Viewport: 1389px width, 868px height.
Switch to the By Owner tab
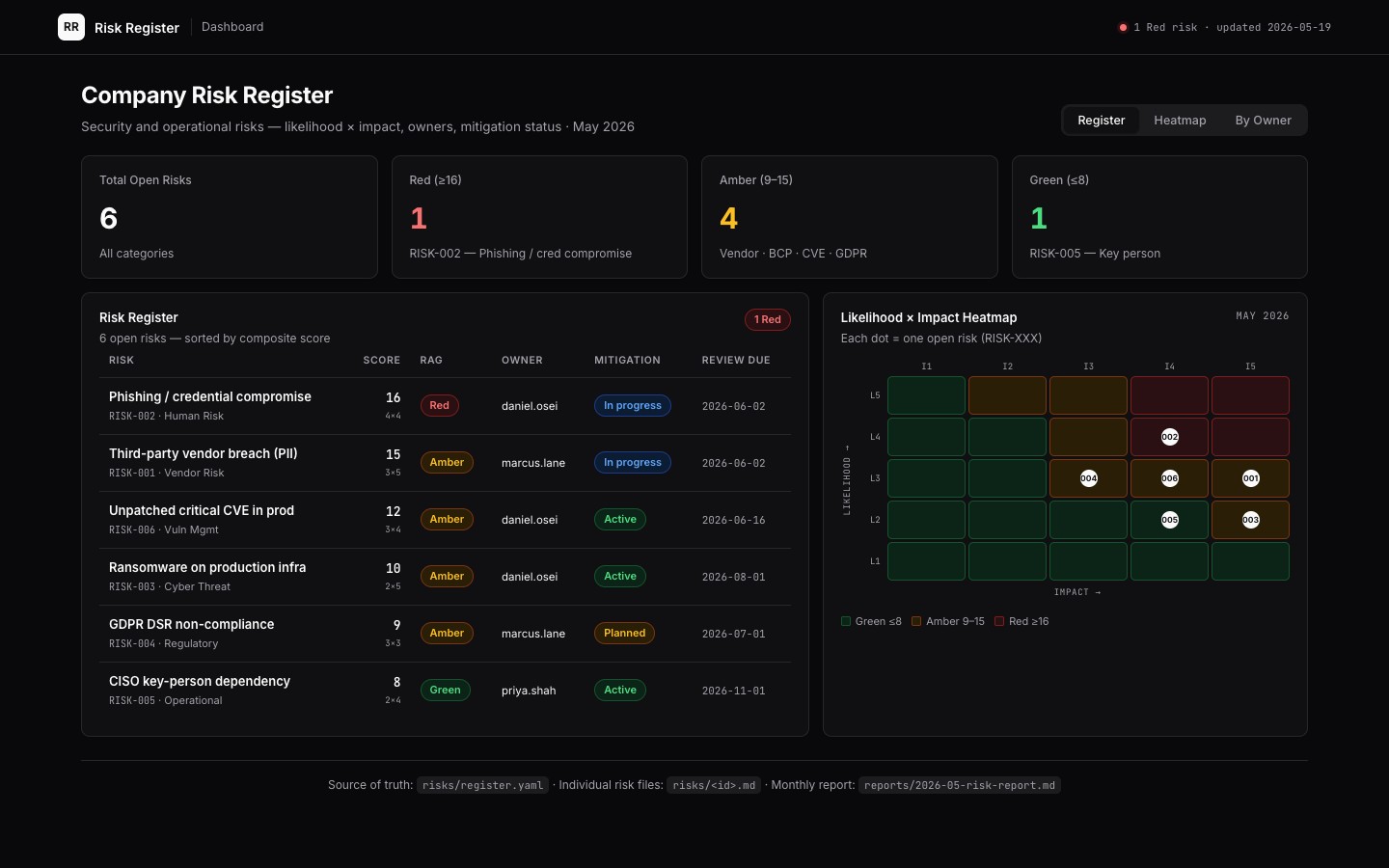[1263, 121]
